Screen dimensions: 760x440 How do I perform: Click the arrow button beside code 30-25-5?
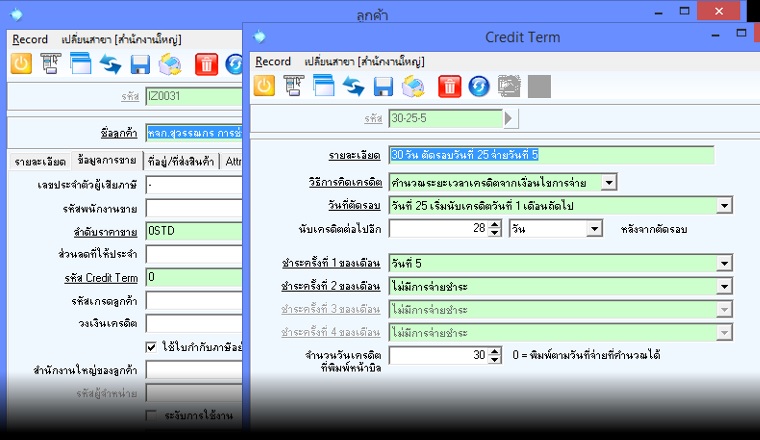pos(511,119)
